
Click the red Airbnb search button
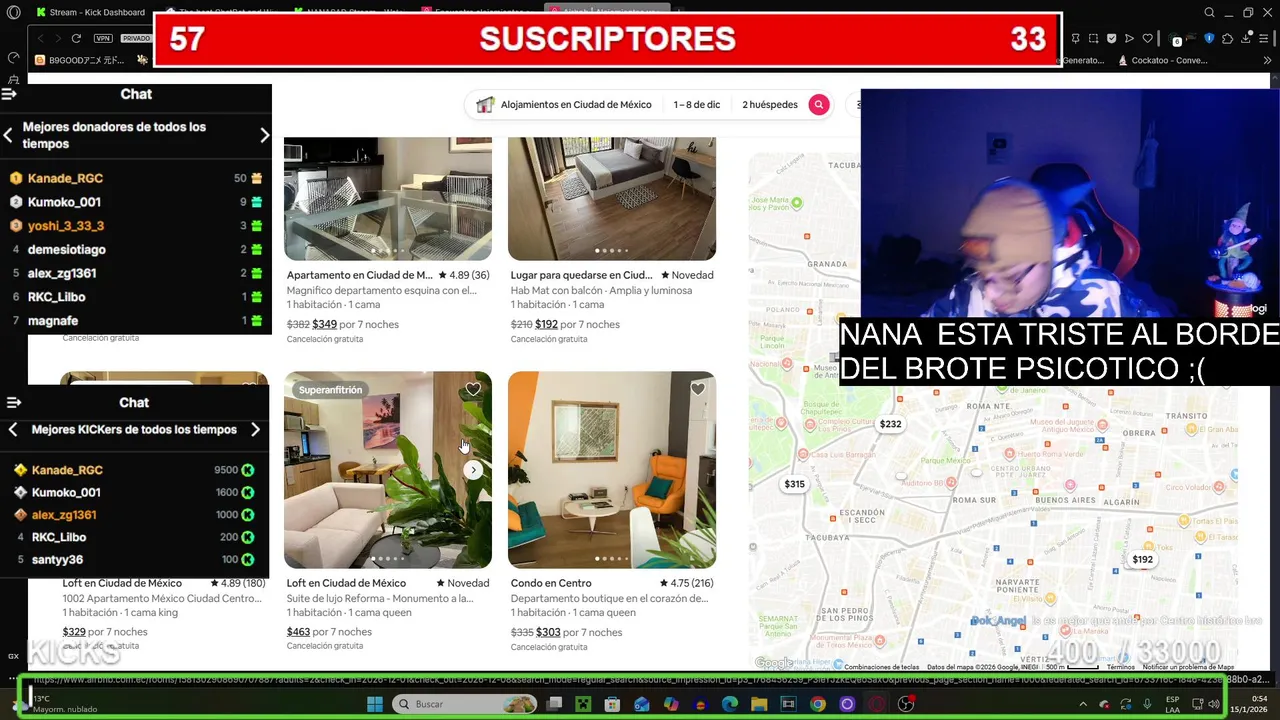[x=819, y=104]
